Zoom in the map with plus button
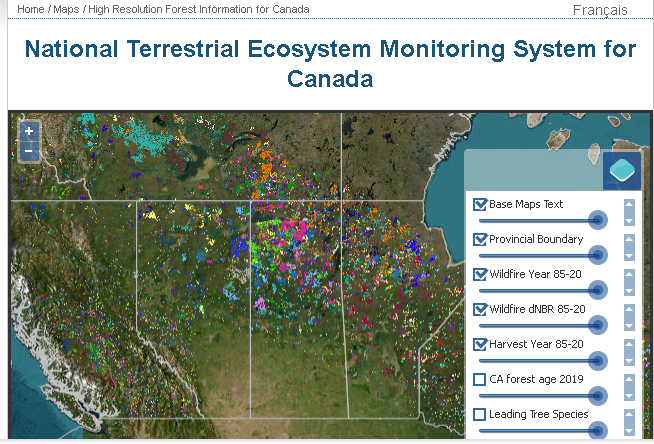The height and width of the screenshot is (444, 654). [x=29, y=131]
